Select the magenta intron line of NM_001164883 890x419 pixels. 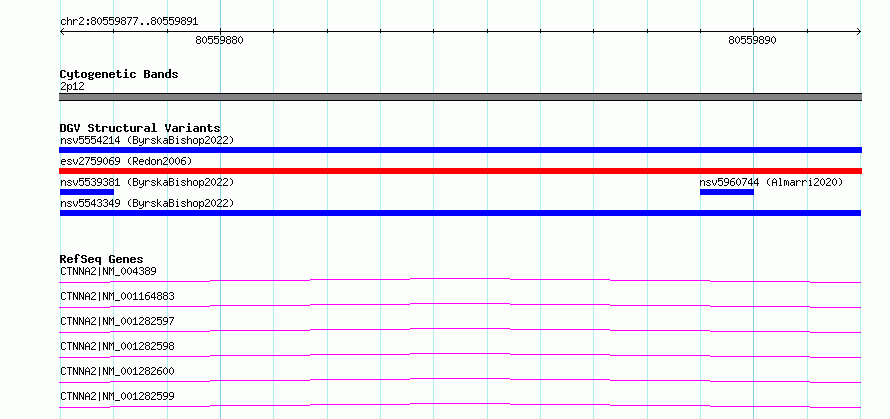(x=460, y=305)
